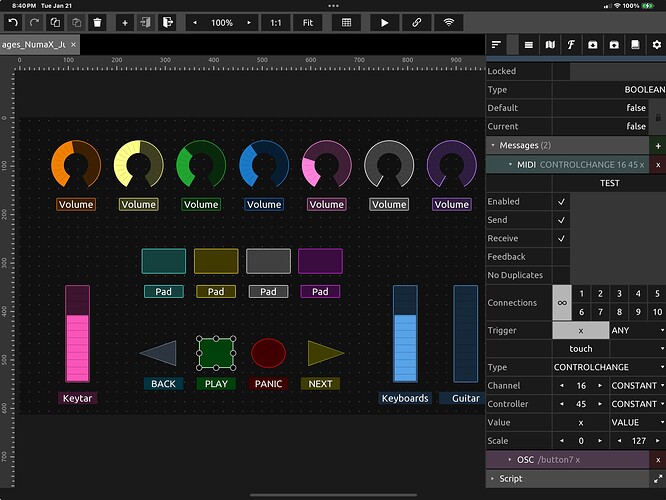
Task: Select connection number 7
Action: tap(600, 312)
